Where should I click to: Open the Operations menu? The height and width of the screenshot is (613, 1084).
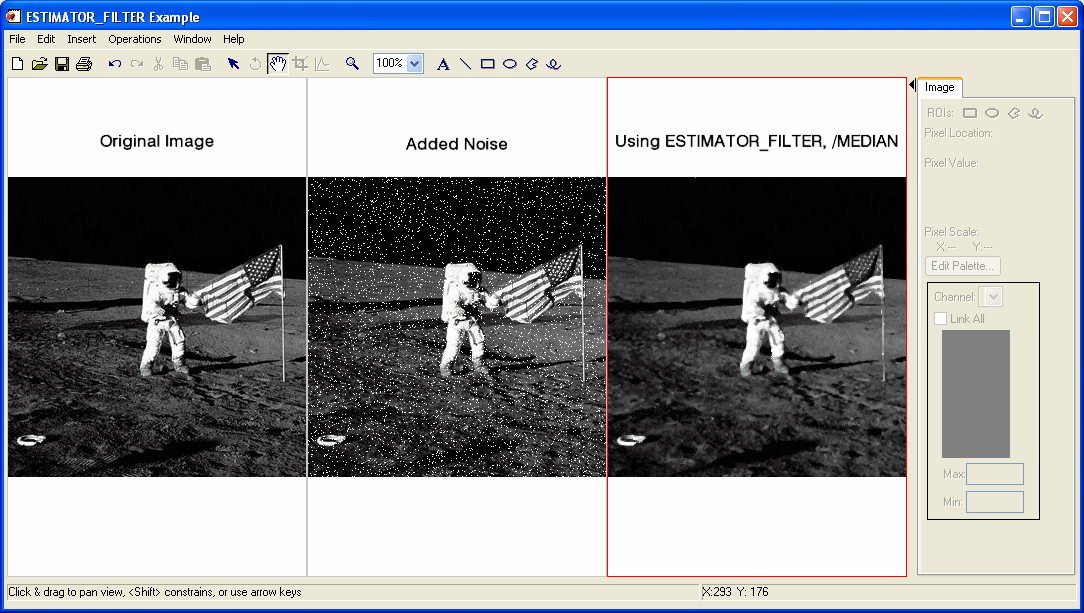pos(135,39)
